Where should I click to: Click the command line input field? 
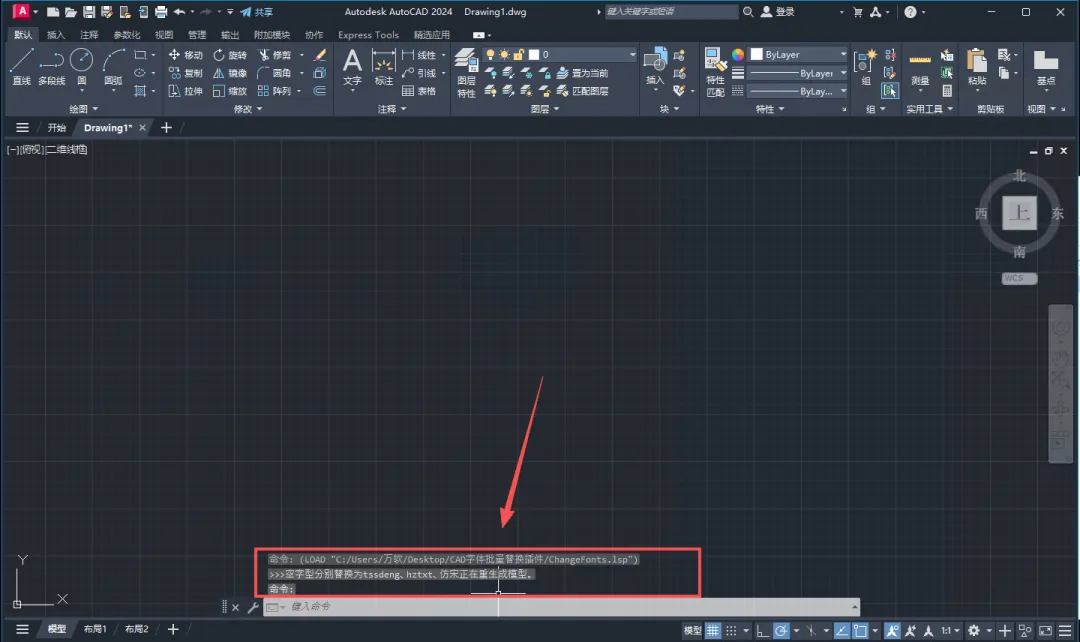[x=561, y=607]
